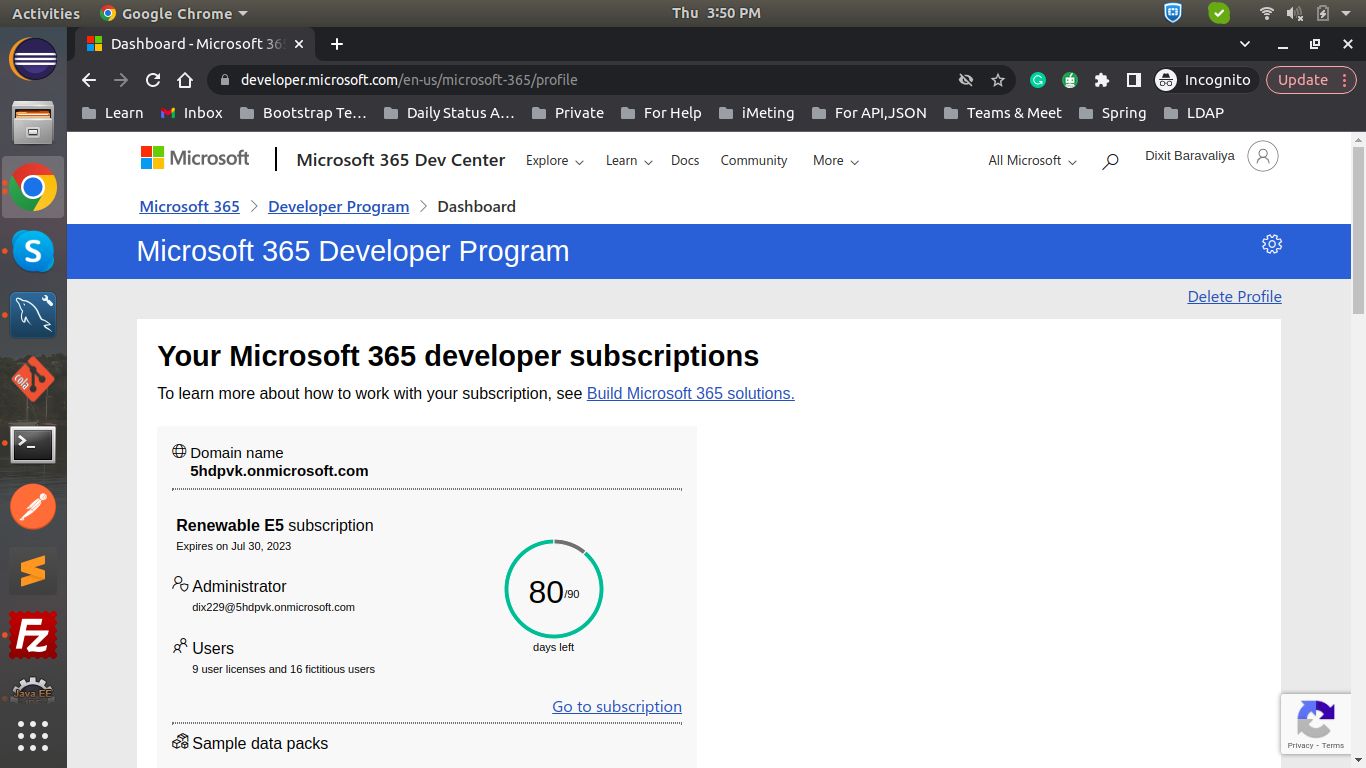Screen dimensions: 1366x768
Task: Go back to the previous page
Action: click(x=89, y=80)
